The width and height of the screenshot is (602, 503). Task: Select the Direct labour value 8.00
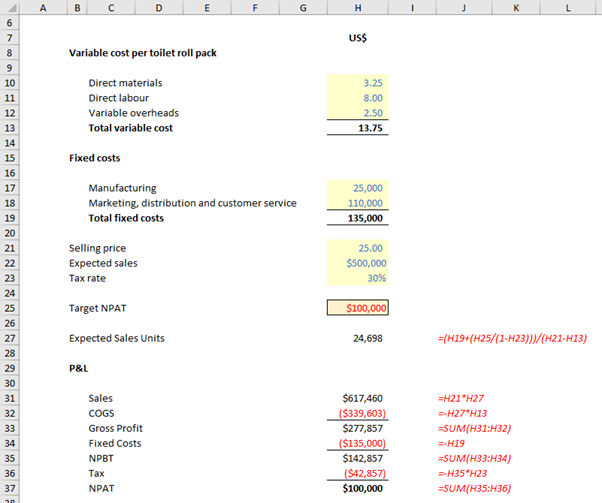point(357,98)
